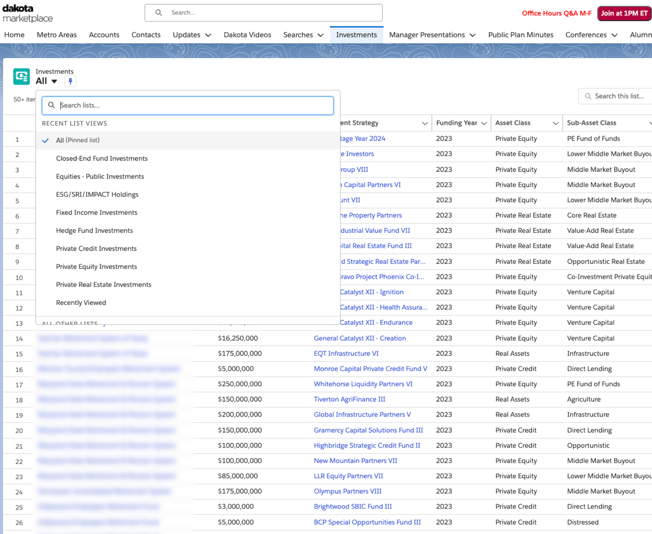Click checkmark beside All (Pinned list)
Image resolution: width=652 pixels, height=534 pixels.
(x=46, y=140)
